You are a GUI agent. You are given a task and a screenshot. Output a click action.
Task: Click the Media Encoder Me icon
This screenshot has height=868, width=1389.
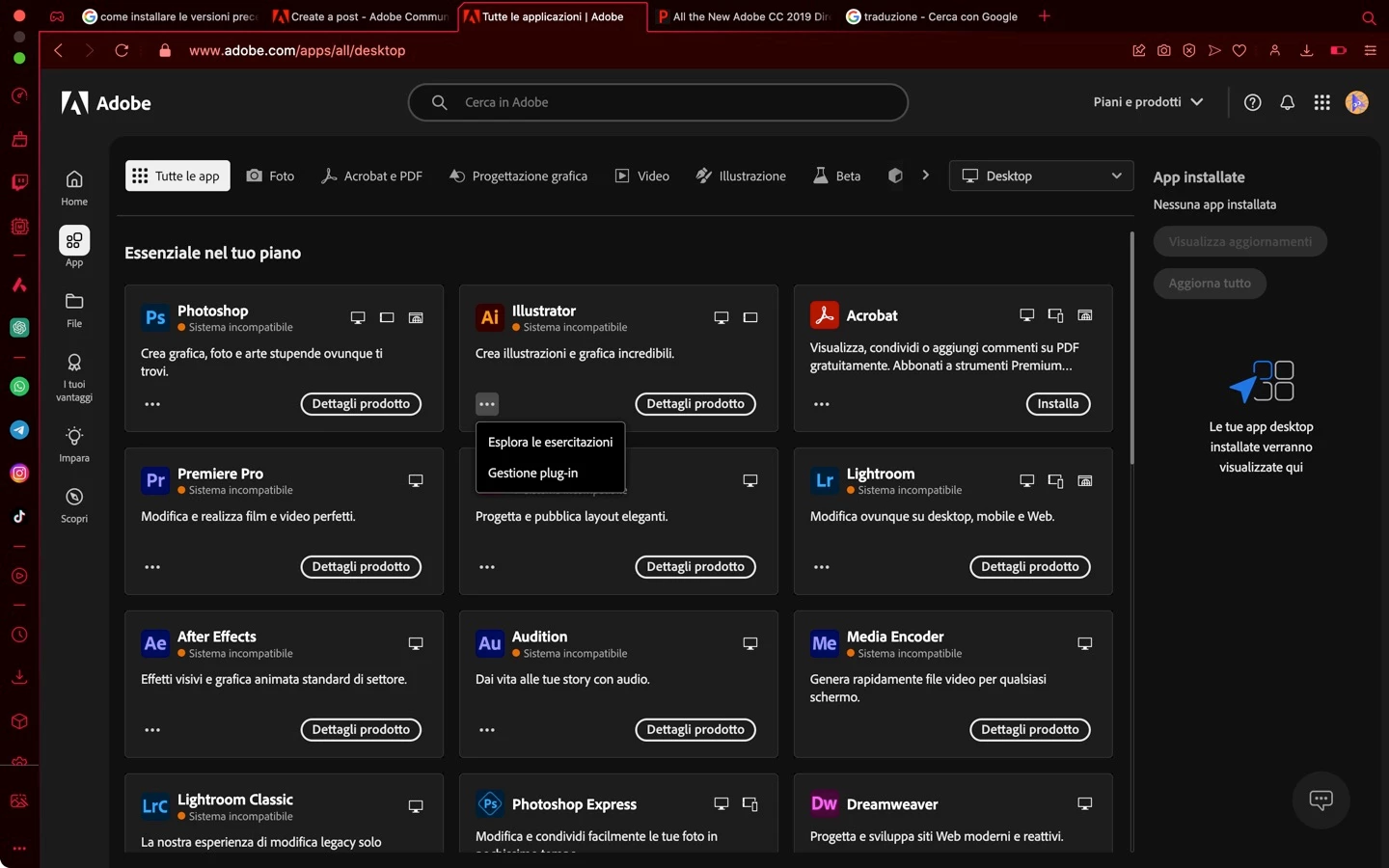click(x=824, y=643)
